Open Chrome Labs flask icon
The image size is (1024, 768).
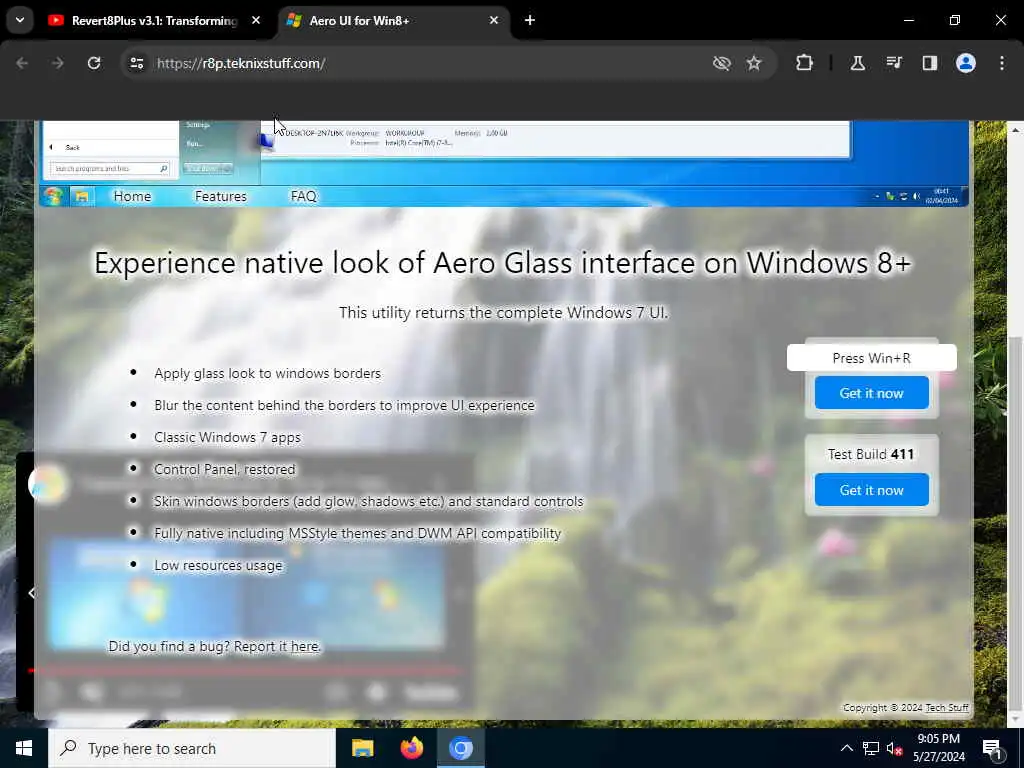(857, 63)
